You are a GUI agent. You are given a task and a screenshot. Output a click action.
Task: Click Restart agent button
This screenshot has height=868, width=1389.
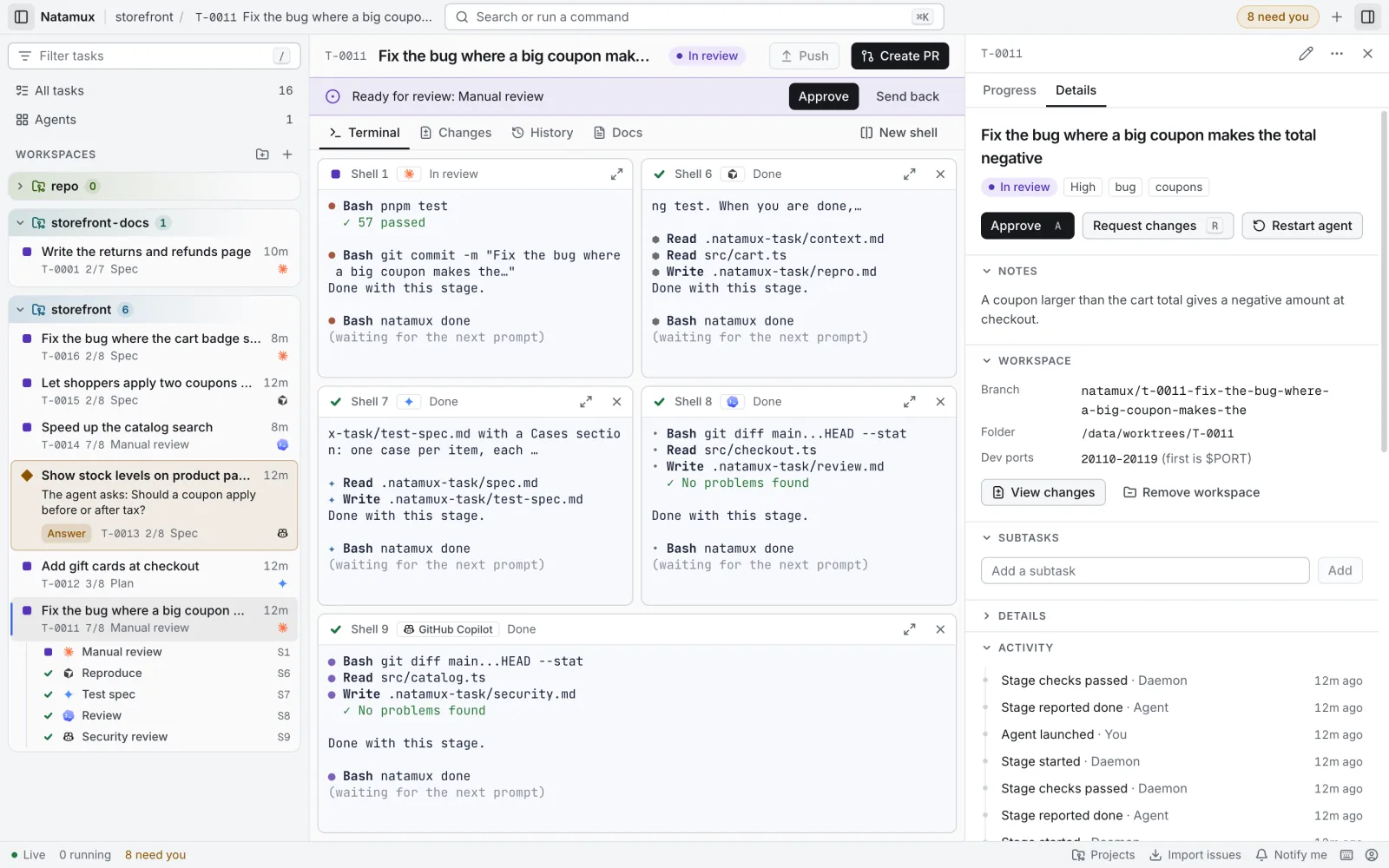(1302, 226)
